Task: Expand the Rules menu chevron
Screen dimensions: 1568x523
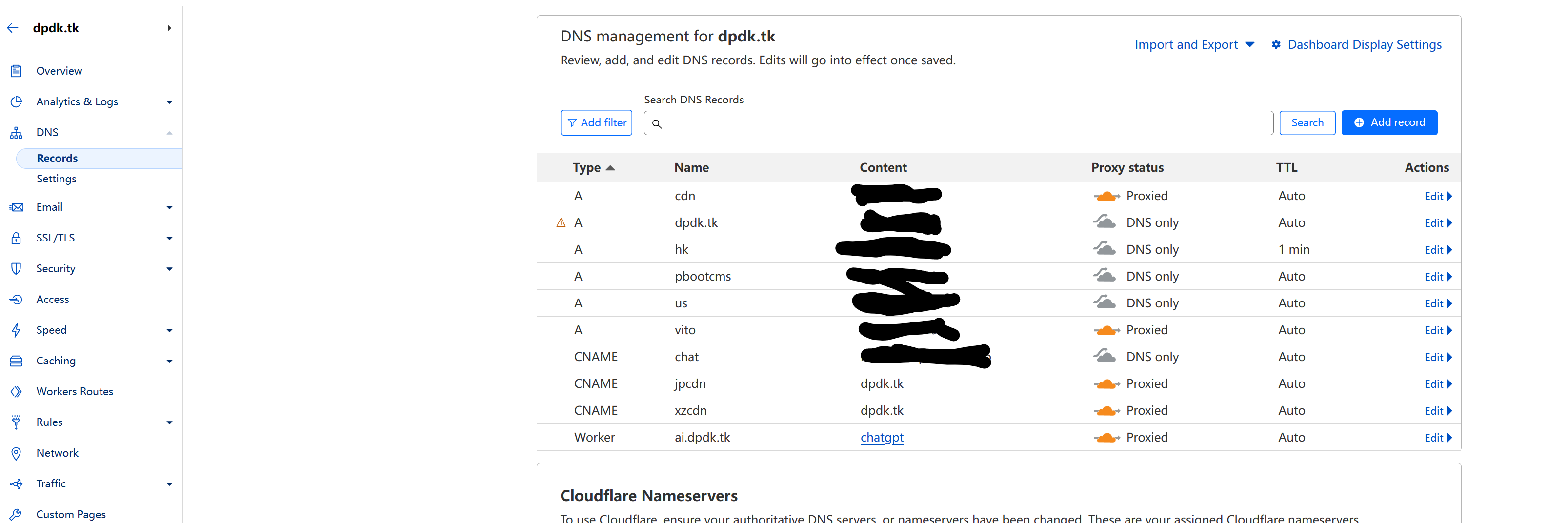Action: (x=169, y=422)
